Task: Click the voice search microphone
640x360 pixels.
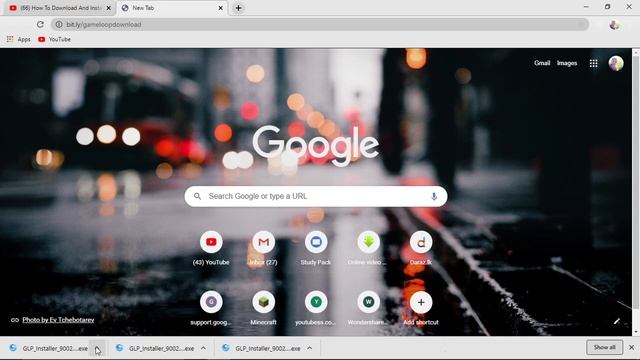Action: point(434,196)
